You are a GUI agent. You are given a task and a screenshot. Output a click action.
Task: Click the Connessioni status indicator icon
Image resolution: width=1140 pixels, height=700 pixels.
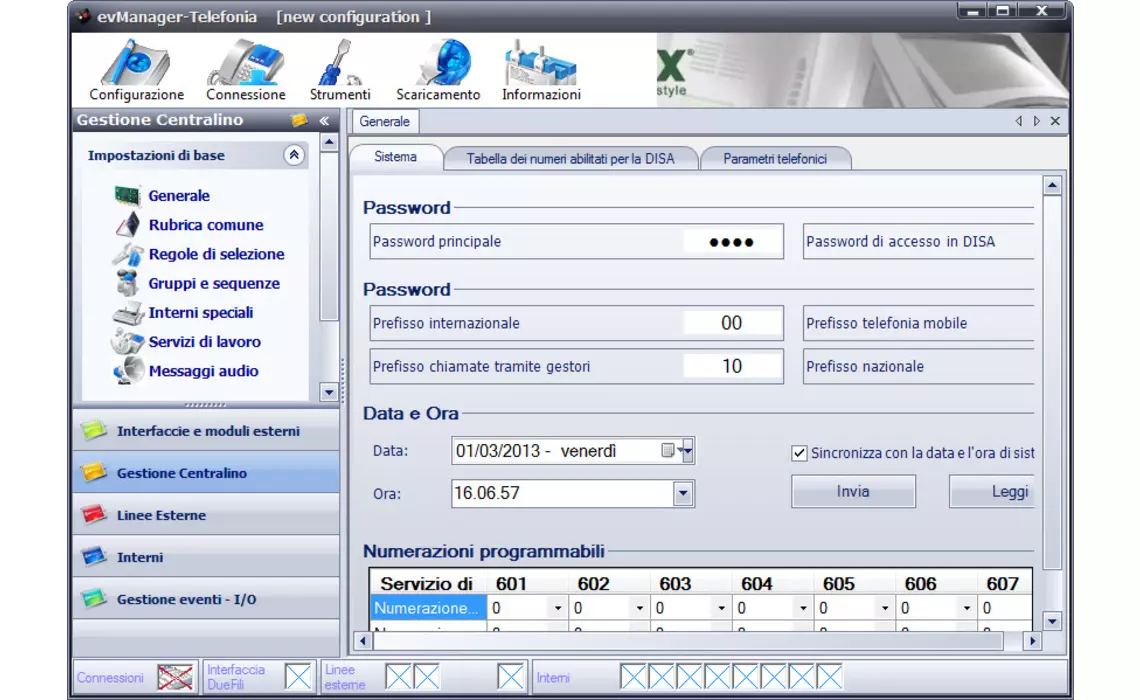click(x=175, y=677)
